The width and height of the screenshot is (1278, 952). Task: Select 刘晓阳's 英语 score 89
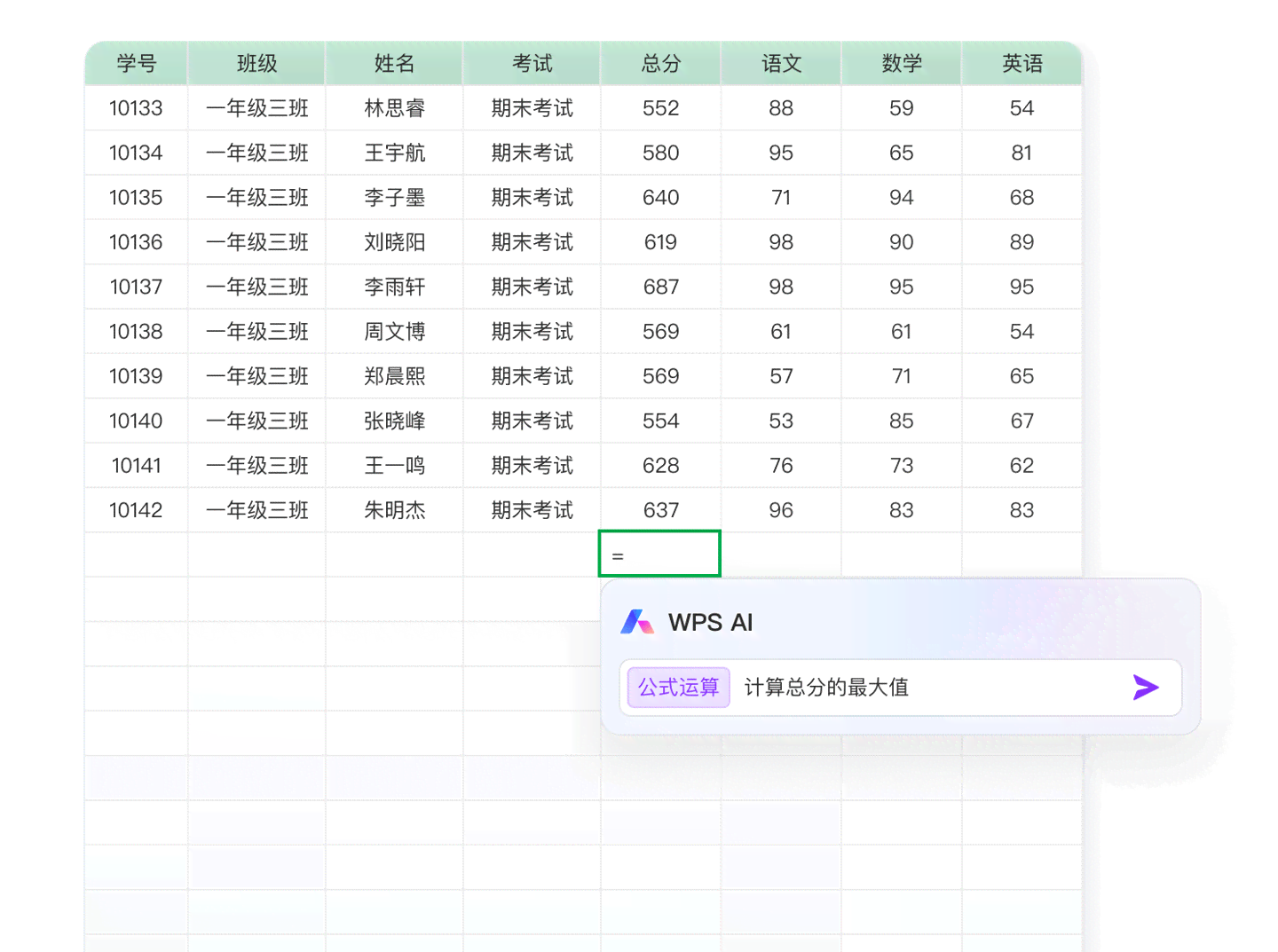1022,242
